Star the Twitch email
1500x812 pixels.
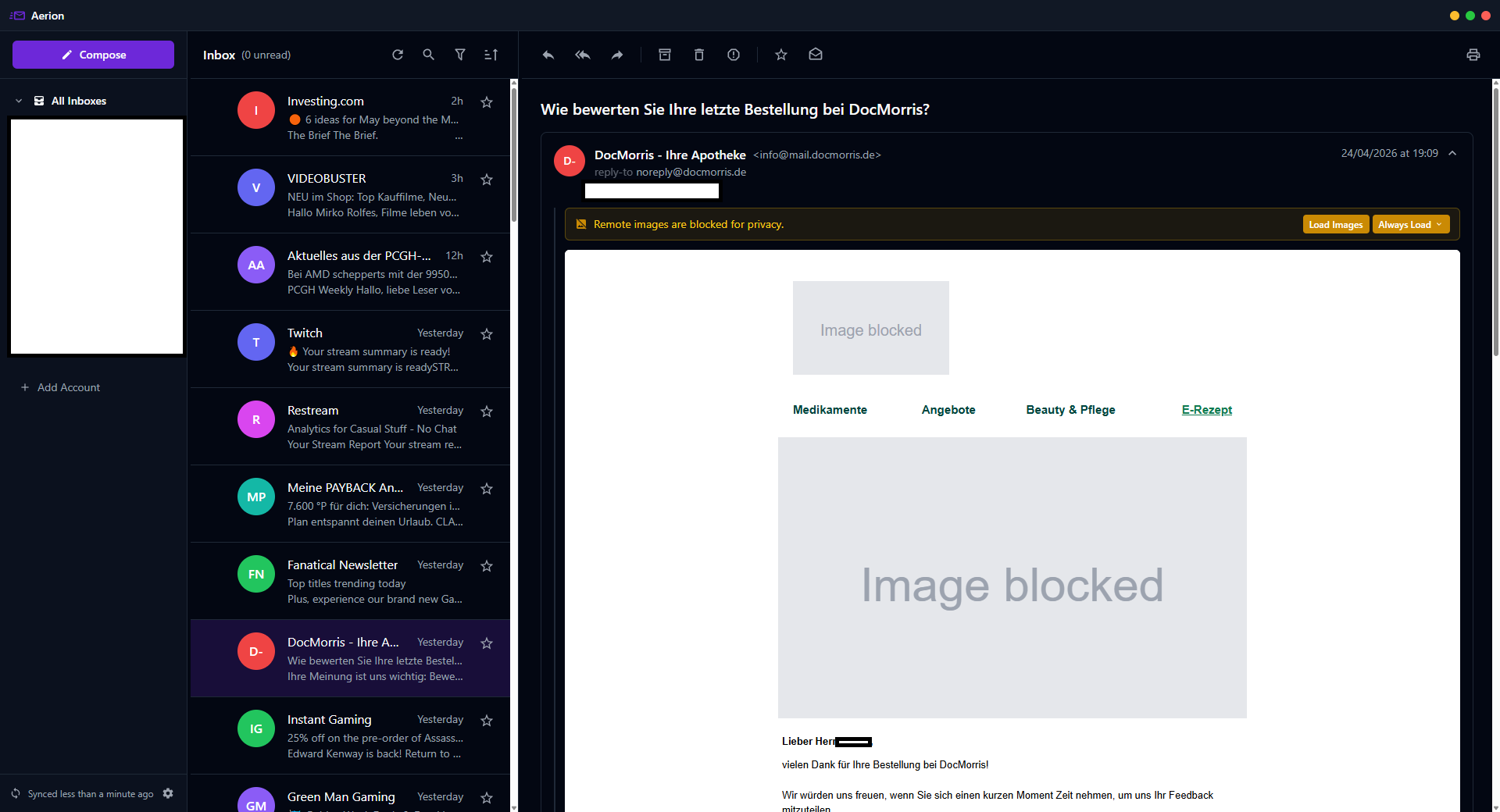tap(487, 334)
